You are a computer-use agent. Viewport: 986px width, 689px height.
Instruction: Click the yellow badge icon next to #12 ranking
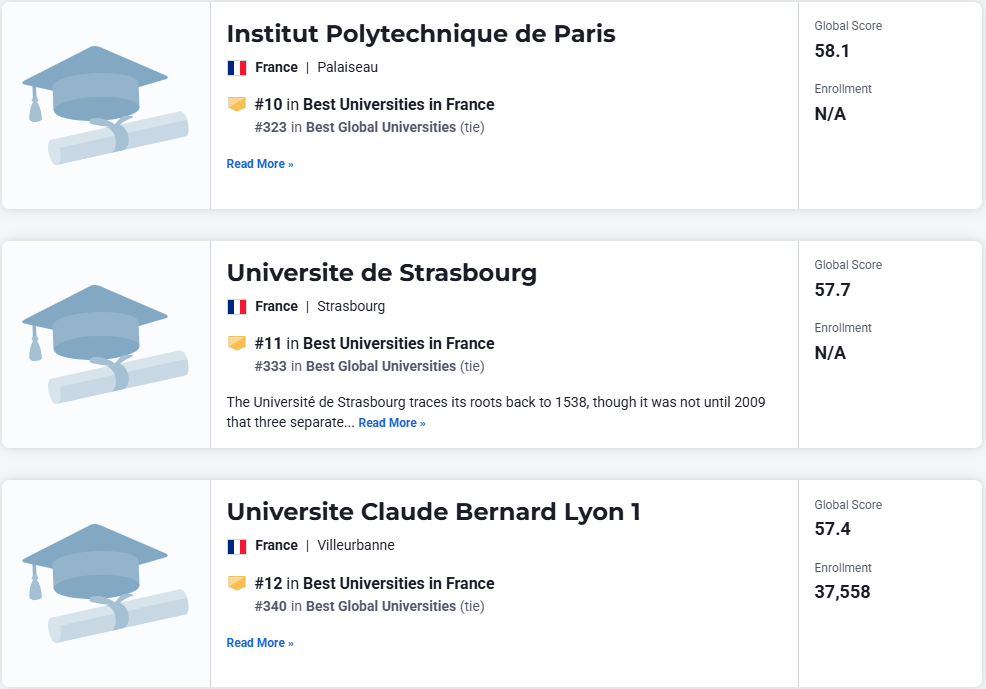pos(237,583)
